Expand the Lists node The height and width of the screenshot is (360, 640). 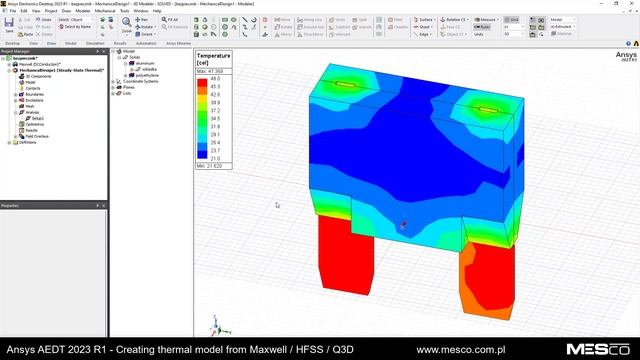(113, 93)
